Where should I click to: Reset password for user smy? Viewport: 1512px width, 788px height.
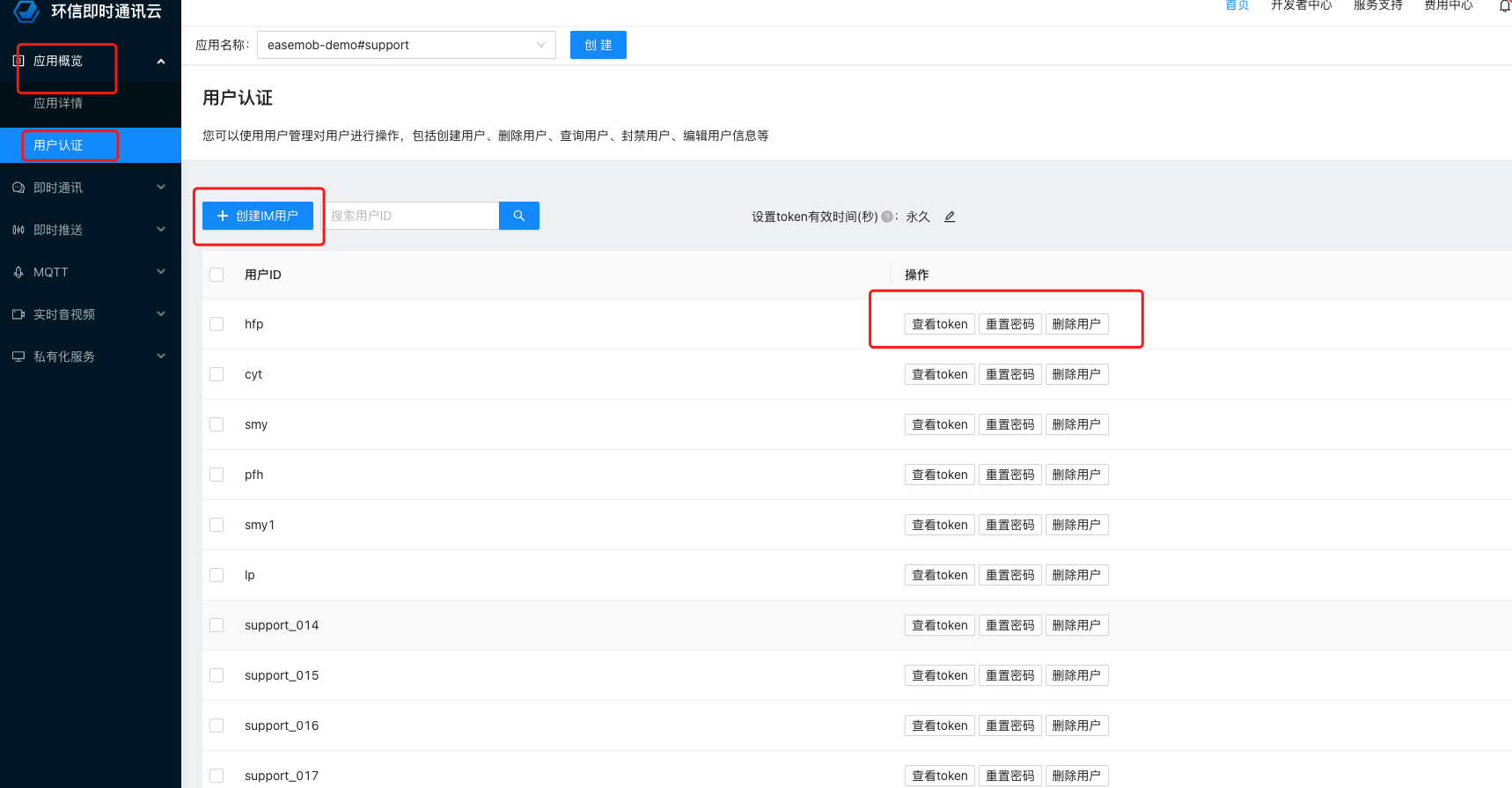(x=1010, y=424)
